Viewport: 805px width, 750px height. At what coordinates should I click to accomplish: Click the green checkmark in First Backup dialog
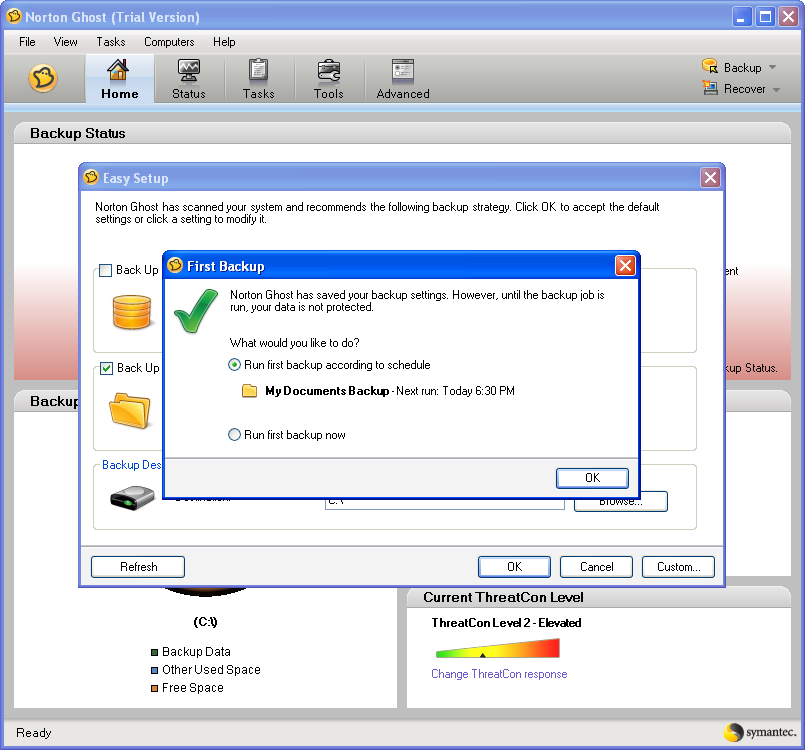point(196,311)
